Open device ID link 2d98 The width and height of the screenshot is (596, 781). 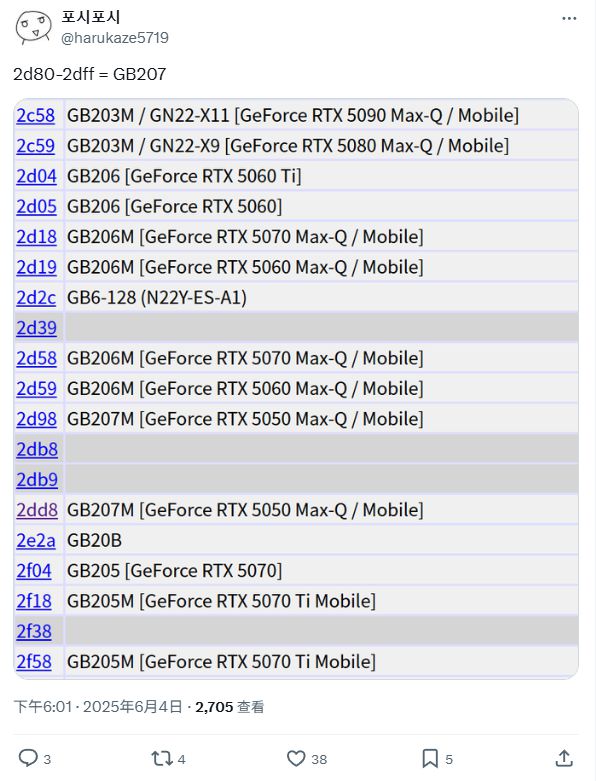pyautogui.click(x=36, y=419)
